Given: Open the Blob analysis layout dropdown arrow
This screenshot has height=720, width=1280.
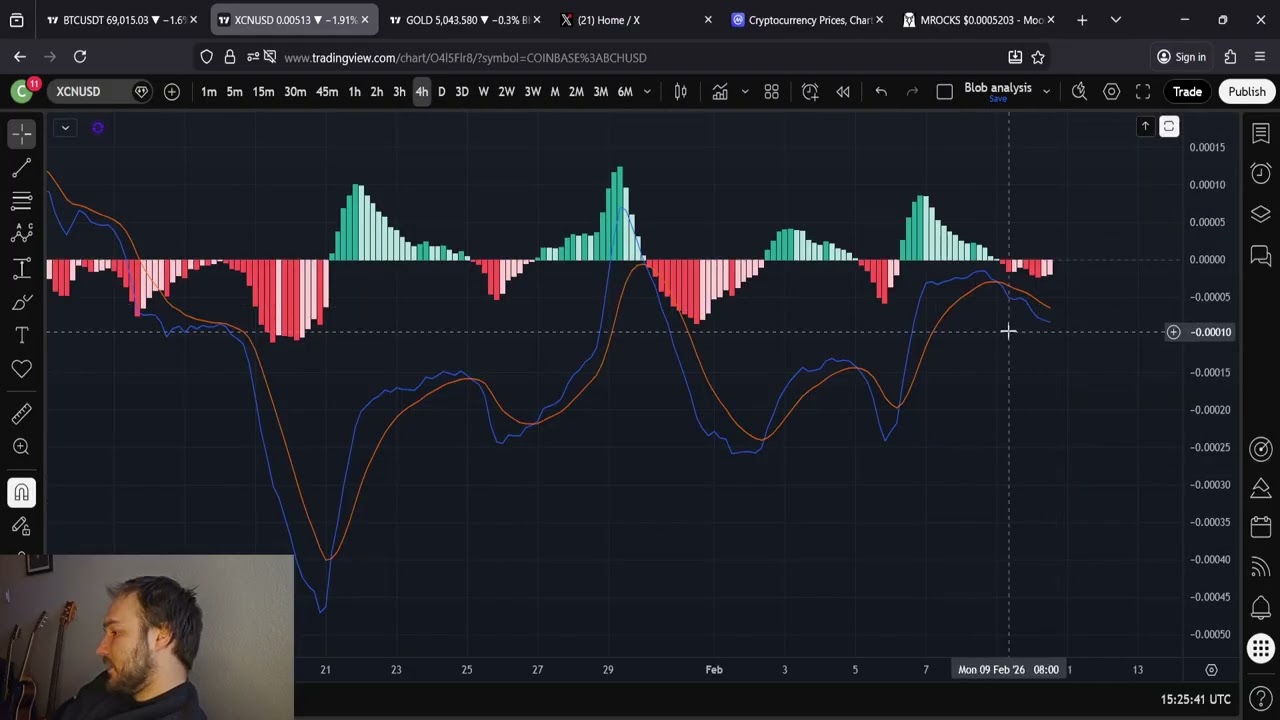Looking at the screenshot, I should click(1046, 92).
